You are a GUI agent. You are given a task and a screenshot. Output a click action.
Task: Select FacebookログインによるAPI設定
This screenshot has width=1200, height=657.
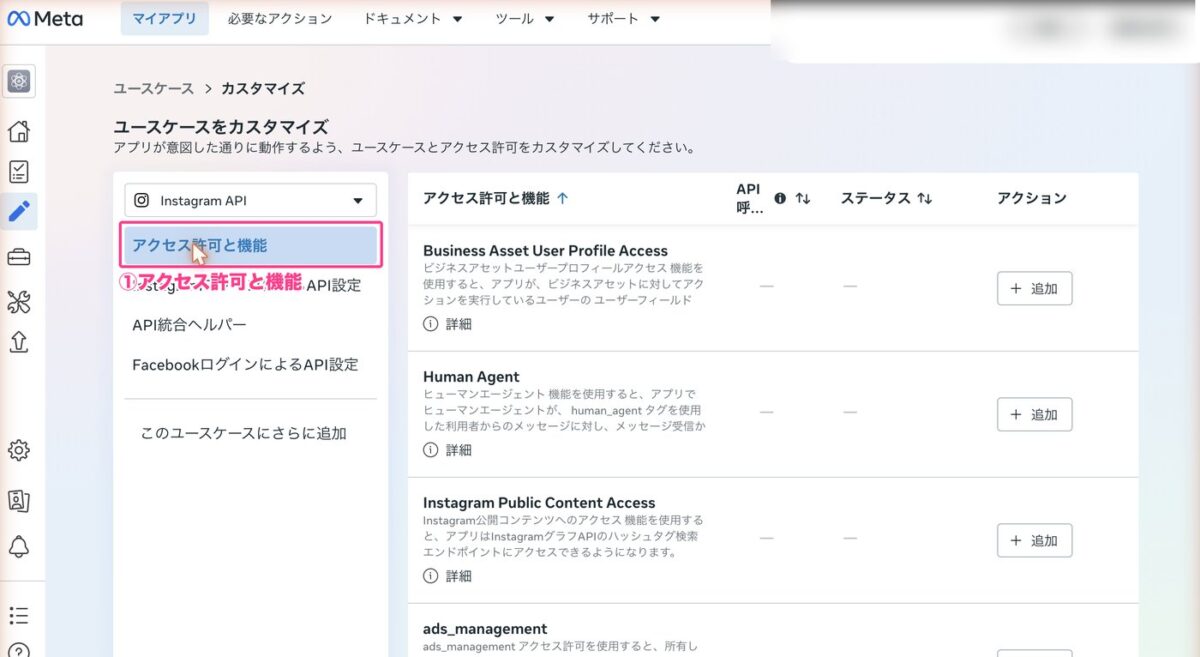click(245, 365)
